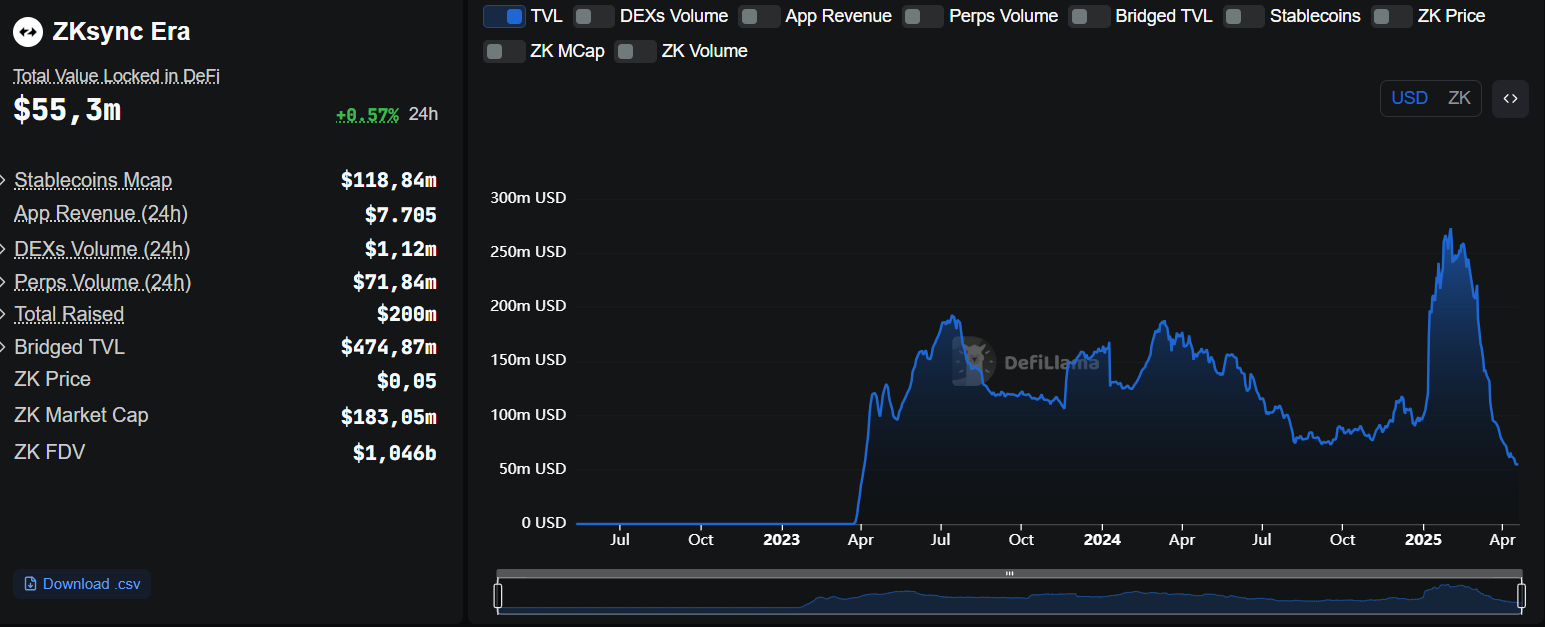The height and width of the screenshot is (627, 1545).
Task: Click Total Value Locked in DeFi label
Action: coord(116,76)
